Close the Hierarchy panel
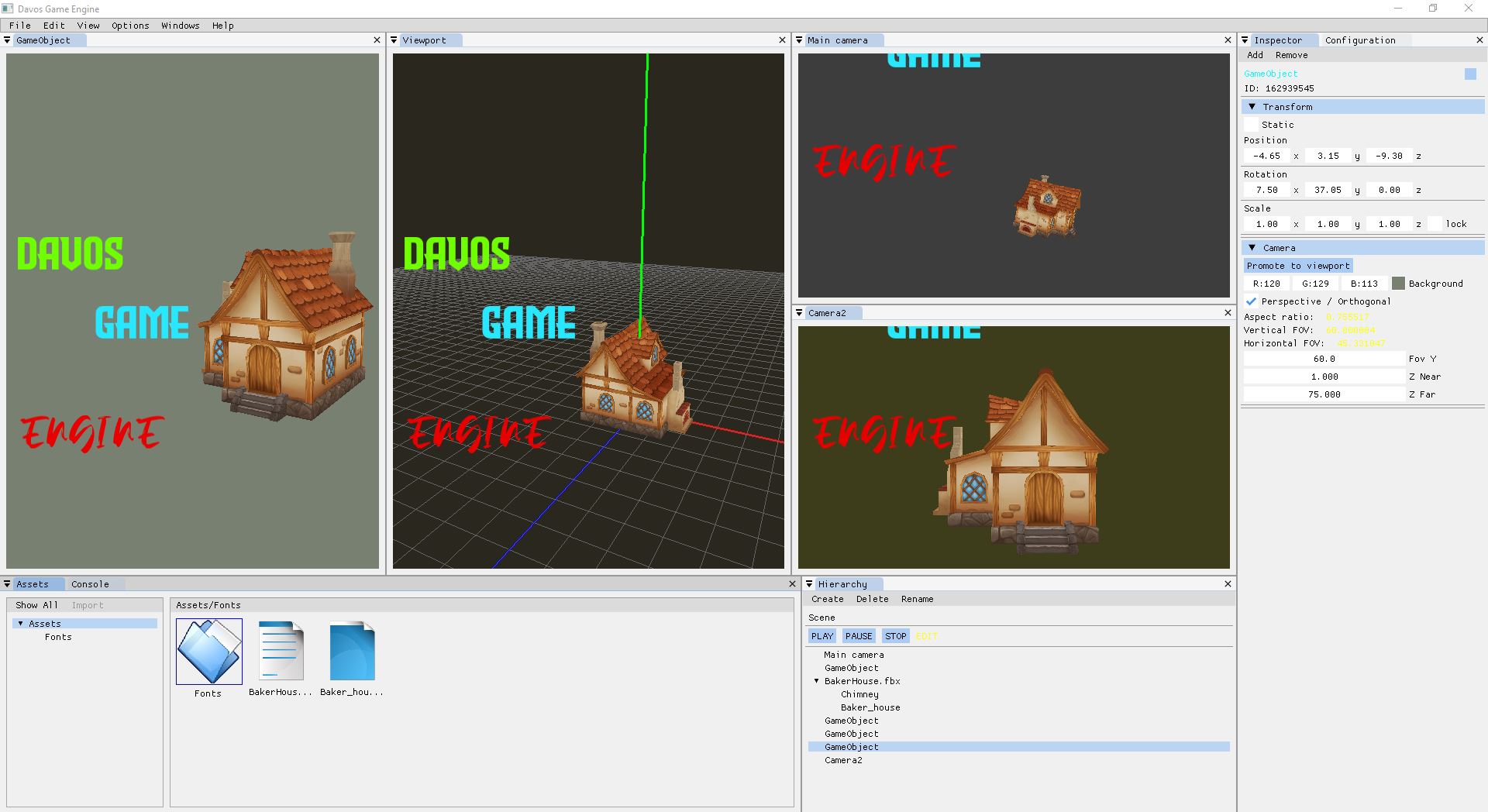The image size is (1488, 812). [1228, 584]
